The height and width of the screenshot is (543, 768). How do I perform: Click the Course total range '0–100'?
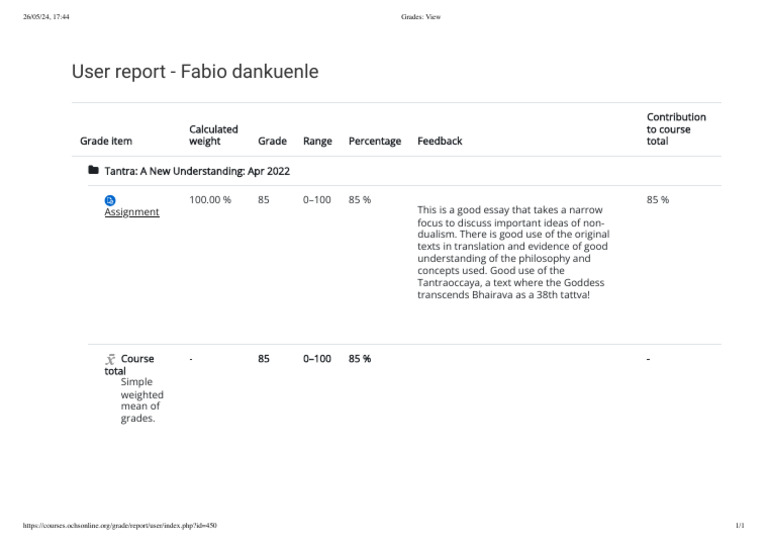[317, 359]
